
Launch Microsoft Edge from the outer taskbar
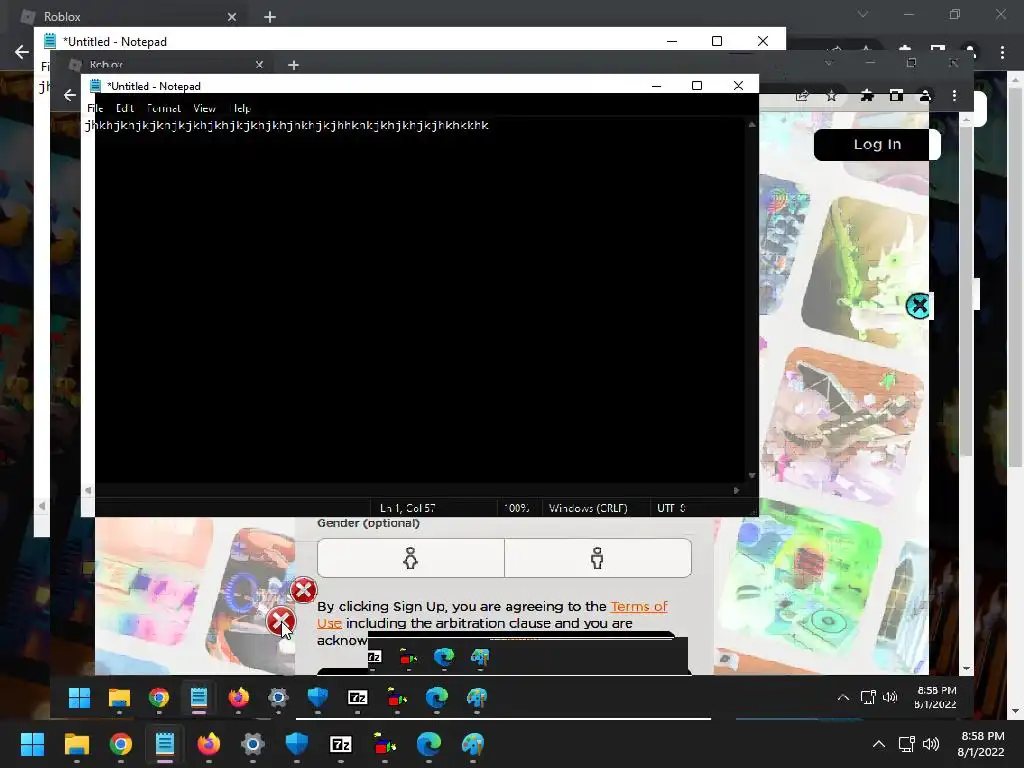tap(429, 744)
